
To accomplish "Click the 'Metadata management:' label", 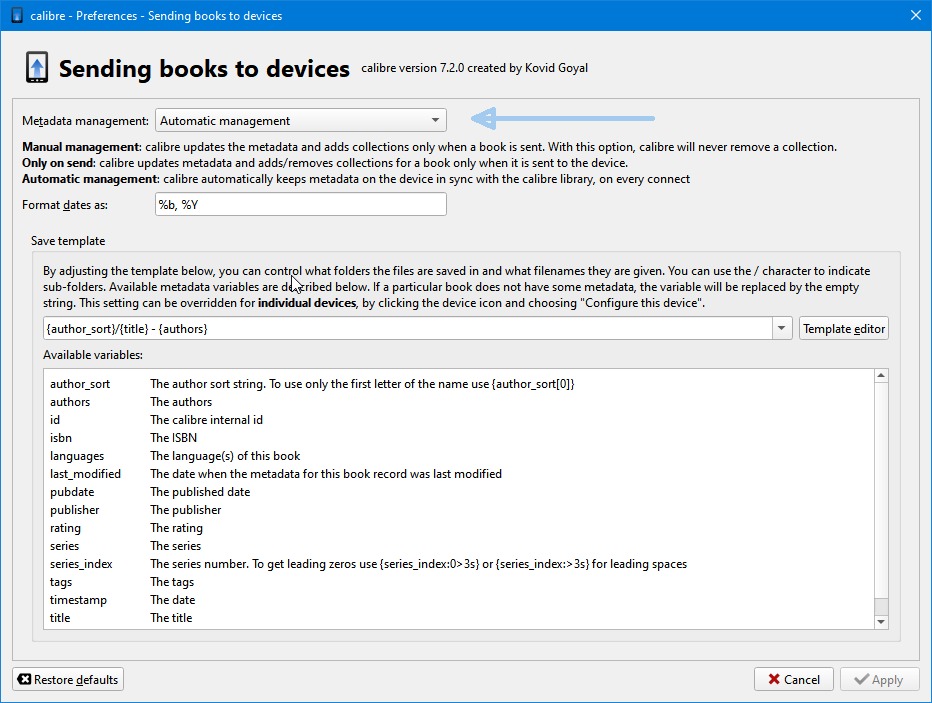I will point(85,121).
